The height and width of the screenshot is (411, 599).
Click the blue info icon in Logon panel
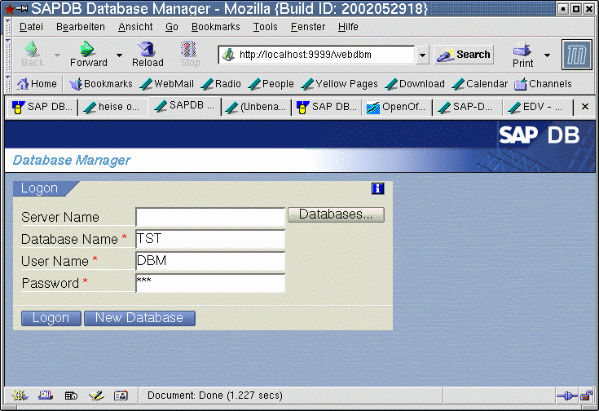click(x=377, y=188)
